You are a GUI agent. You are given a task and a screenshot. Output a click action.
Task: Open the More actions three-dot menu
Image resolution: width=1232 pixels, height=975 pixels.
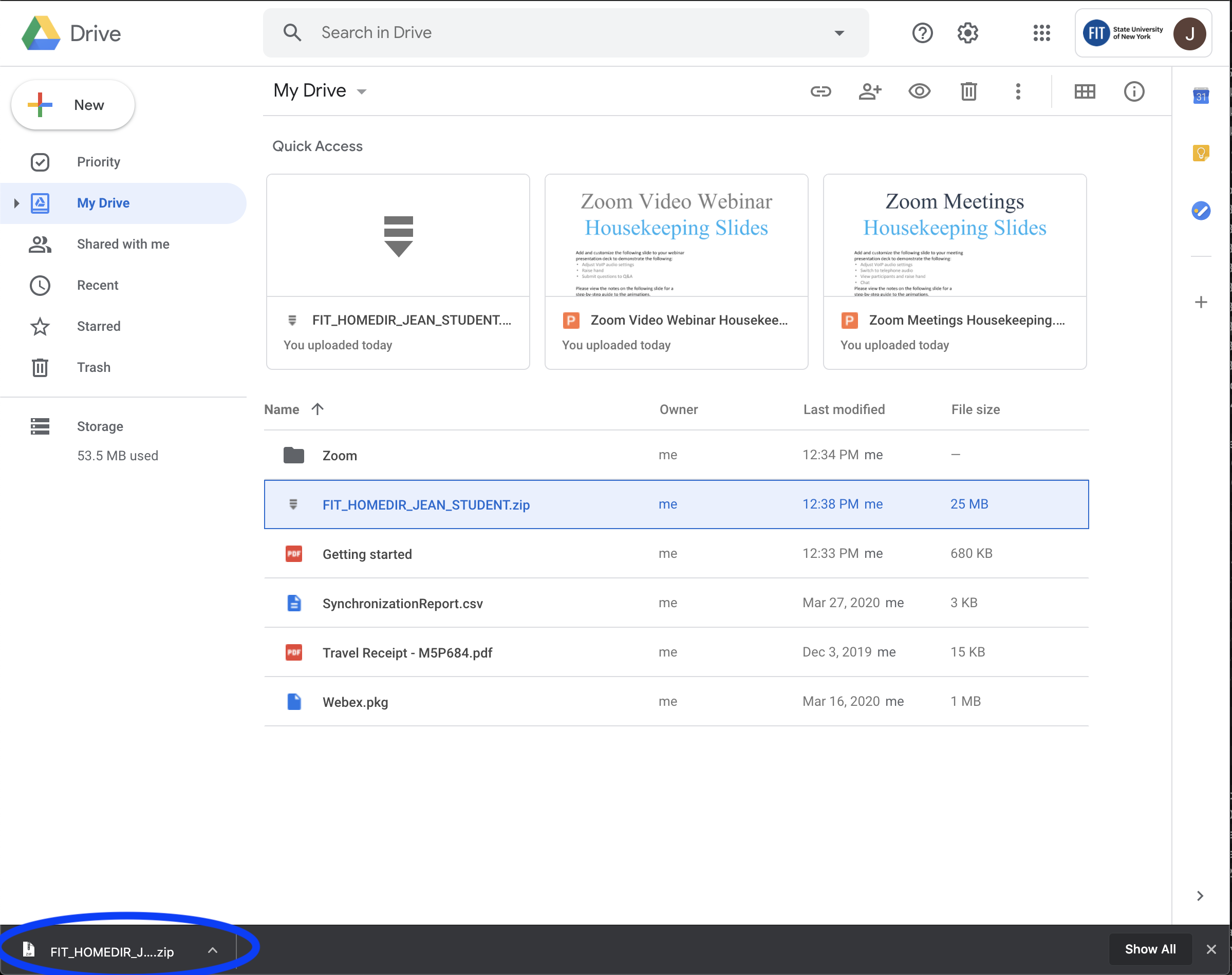click(x=1018, y=91)
